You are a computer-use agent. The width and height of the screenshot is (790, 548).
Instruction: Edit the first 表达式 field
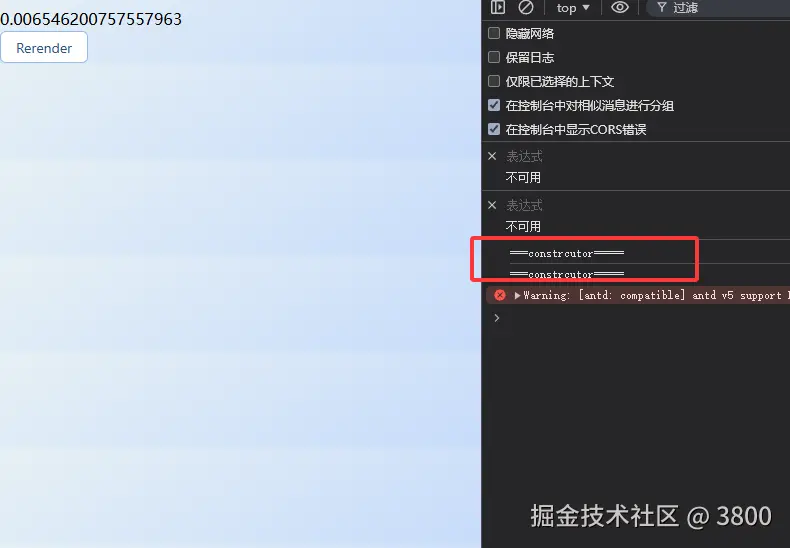pyautogui.click(x=524, y=157)
